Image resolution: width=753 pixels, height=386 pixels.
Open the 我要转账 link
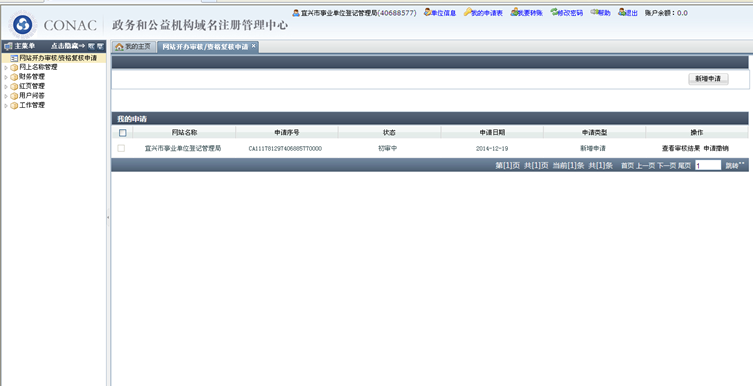pyautogui.click(x=530, y=13)
